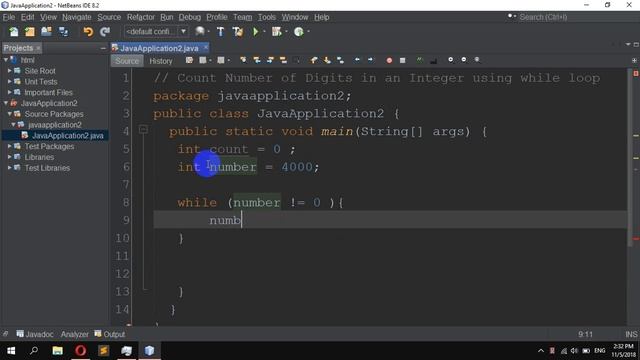Open the Help menu

pos(322,17)
